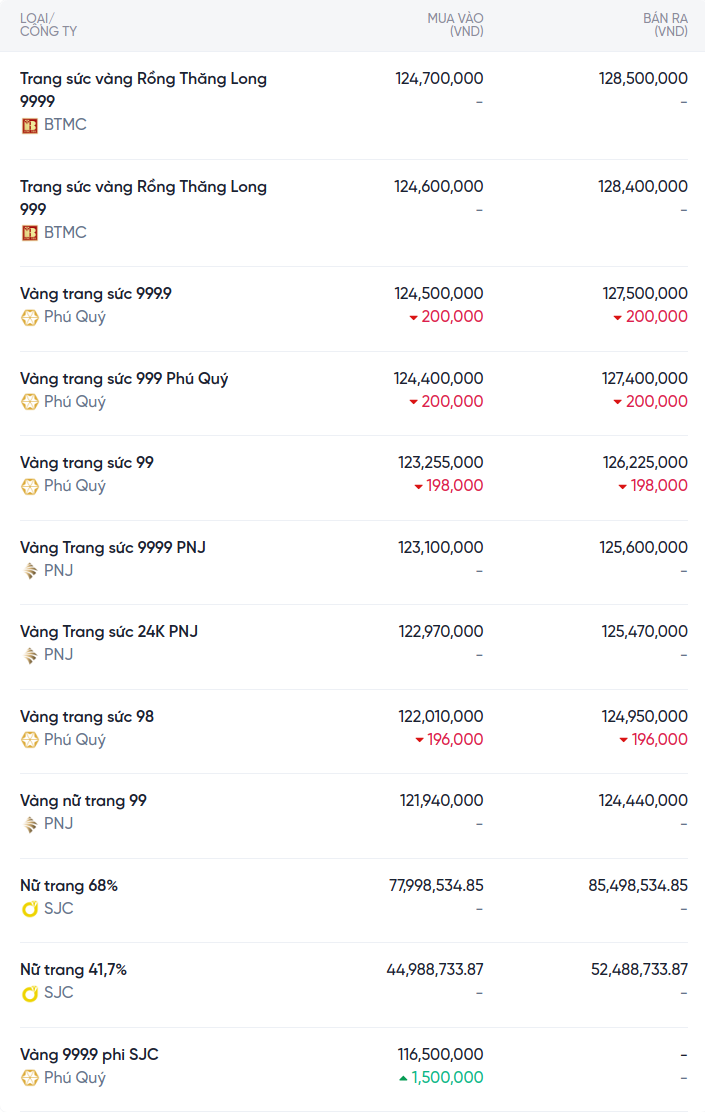
Task: Click SJC logo under Nữ trang 41,7%
Action: 30,993
